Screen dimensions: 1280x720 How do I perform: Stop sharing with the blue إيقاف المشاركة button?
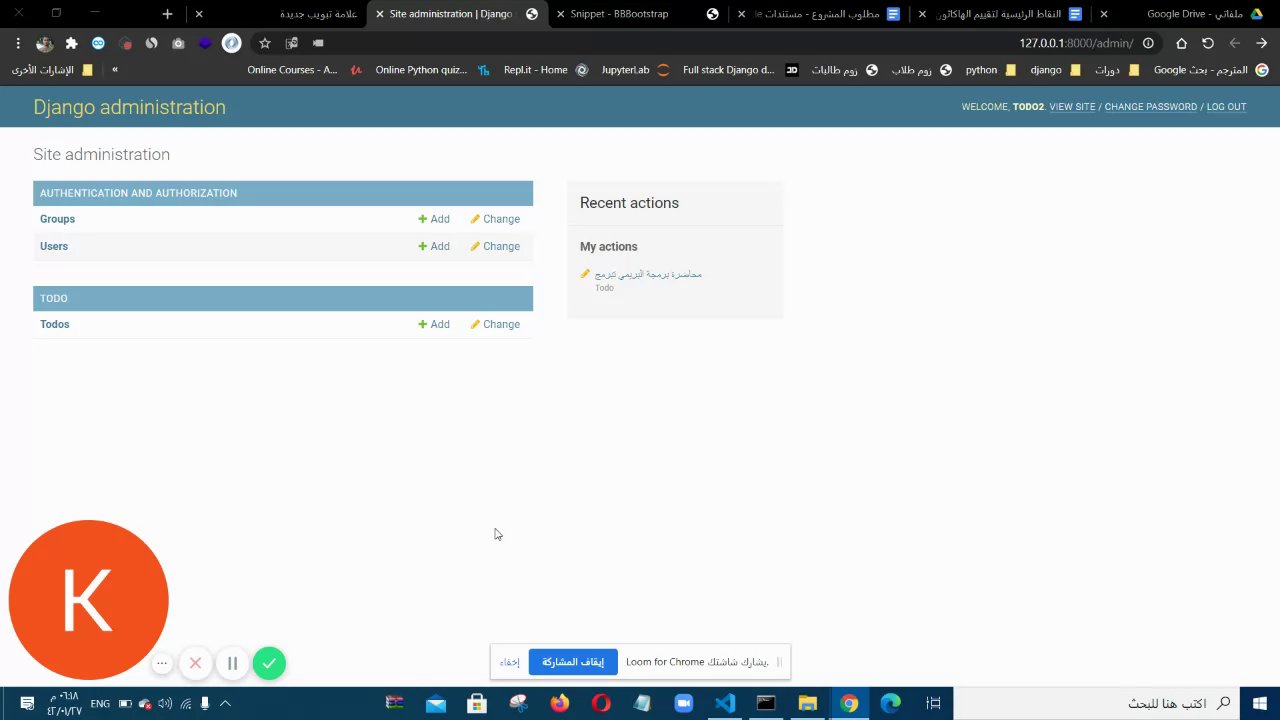click(573, 662)
